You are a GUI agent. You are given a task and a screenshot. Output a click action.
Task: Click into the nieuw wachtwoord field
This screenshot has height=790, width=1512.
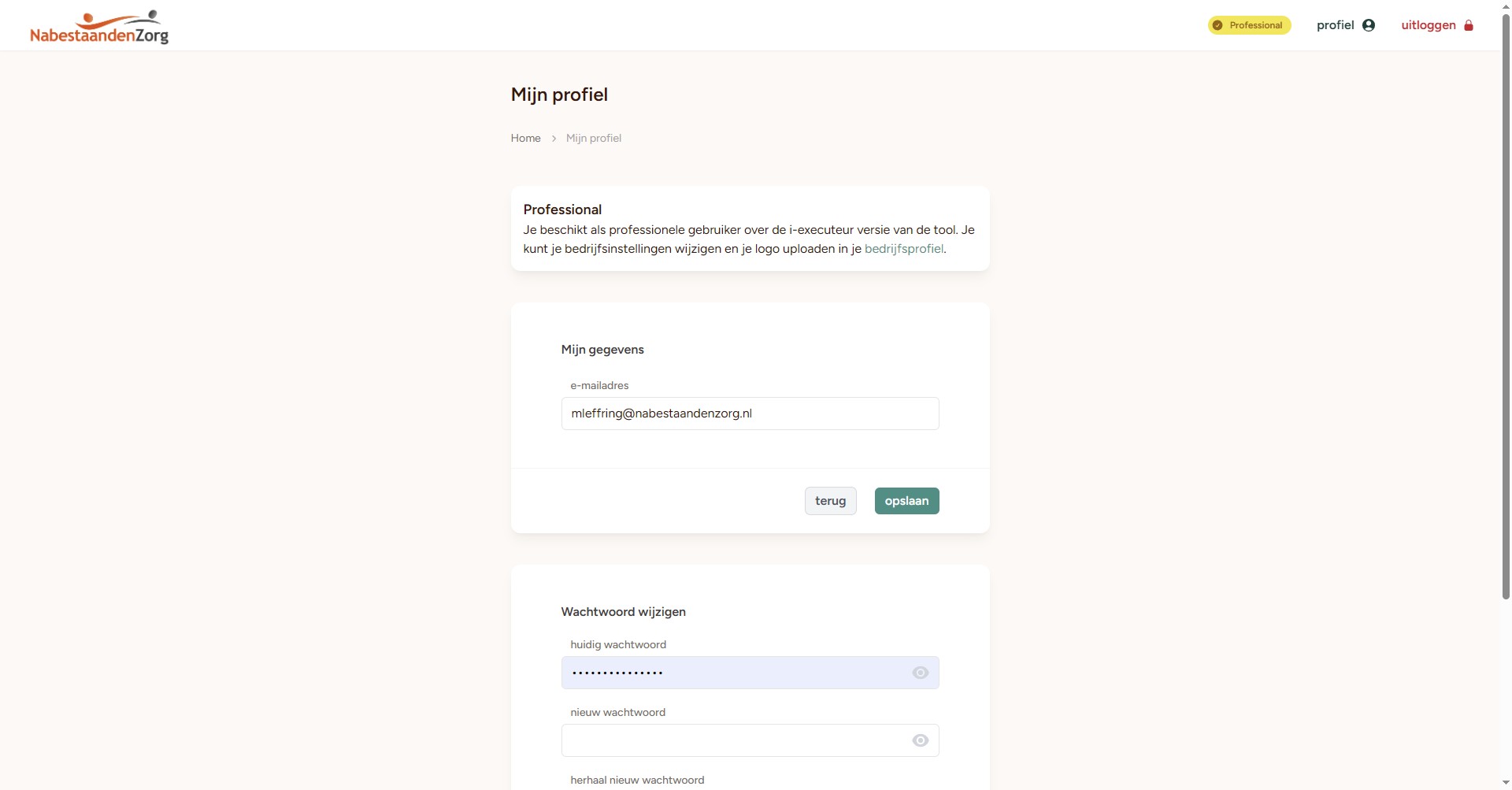coord(732,740)
